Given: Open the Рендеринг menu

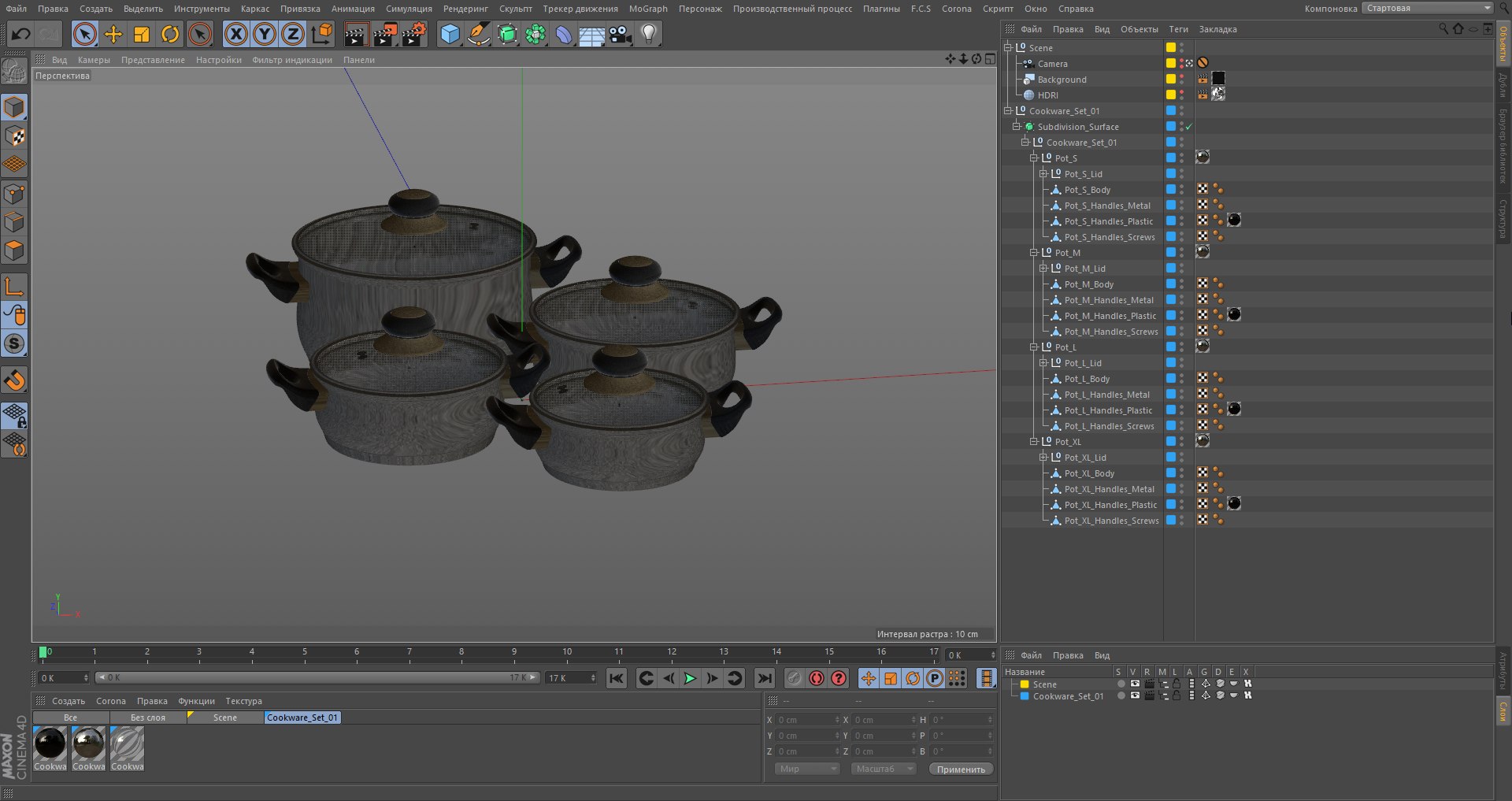Looking at the screenshot, I should pos(465,9).
